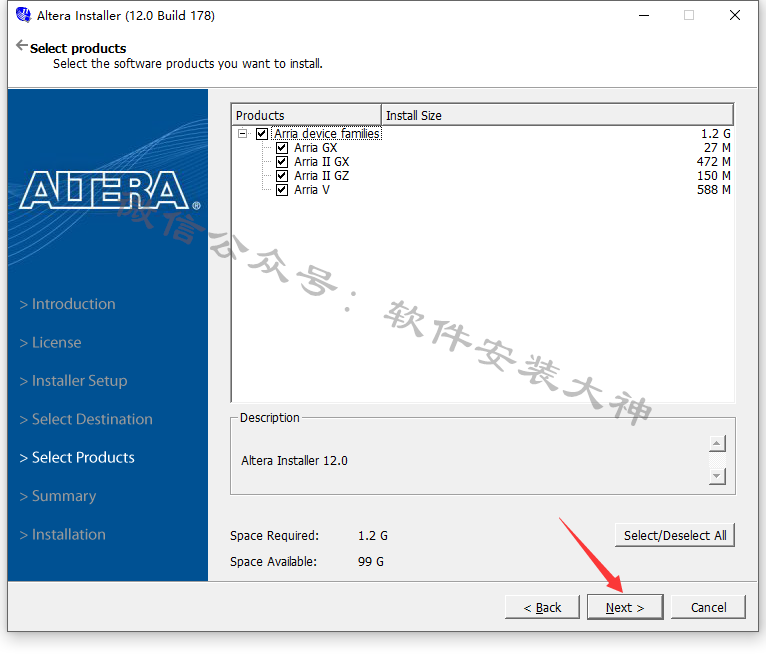
Task: Click the Select Destination step
Action: click(86, 419)
